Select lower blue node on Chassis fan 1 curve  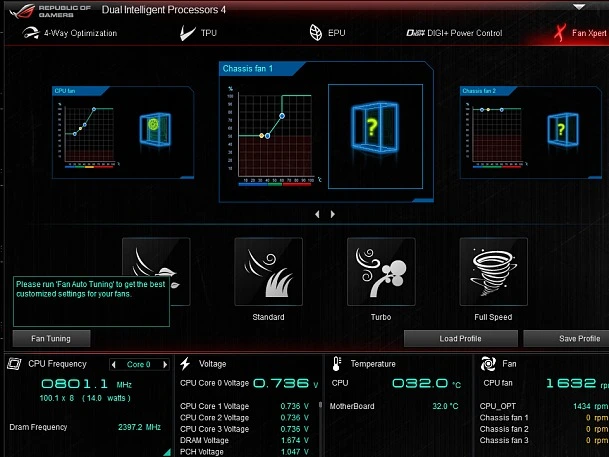[x=268, y=136]
